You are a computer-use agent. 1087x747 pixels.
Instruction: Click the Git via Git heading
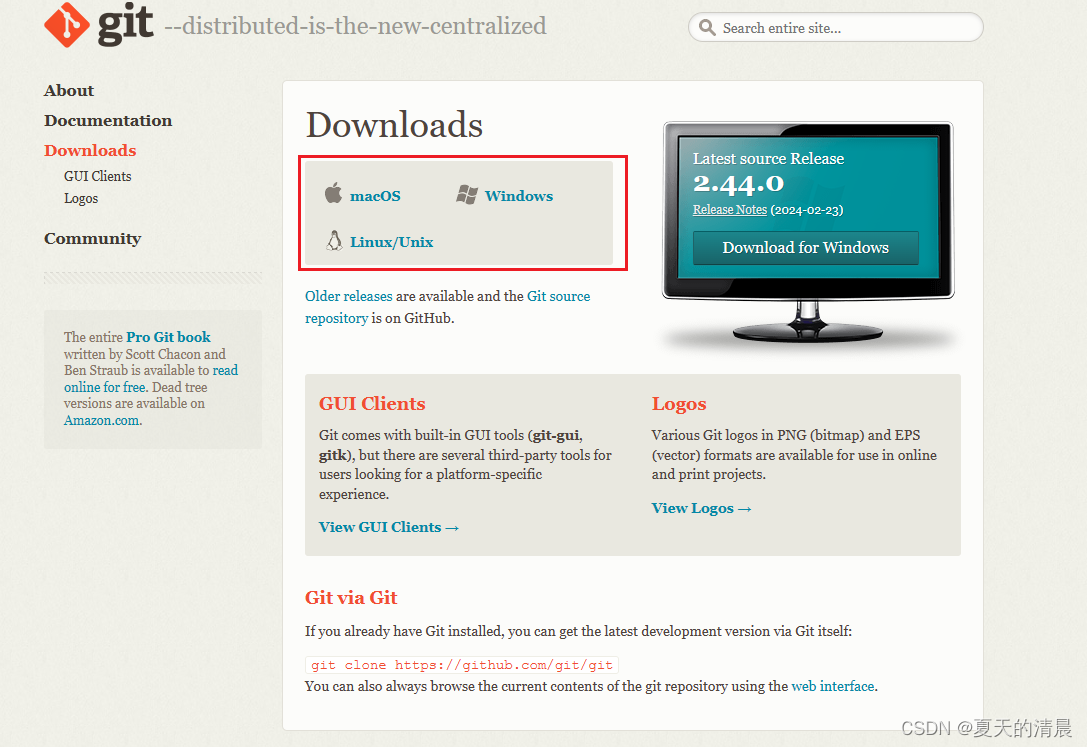351,597
